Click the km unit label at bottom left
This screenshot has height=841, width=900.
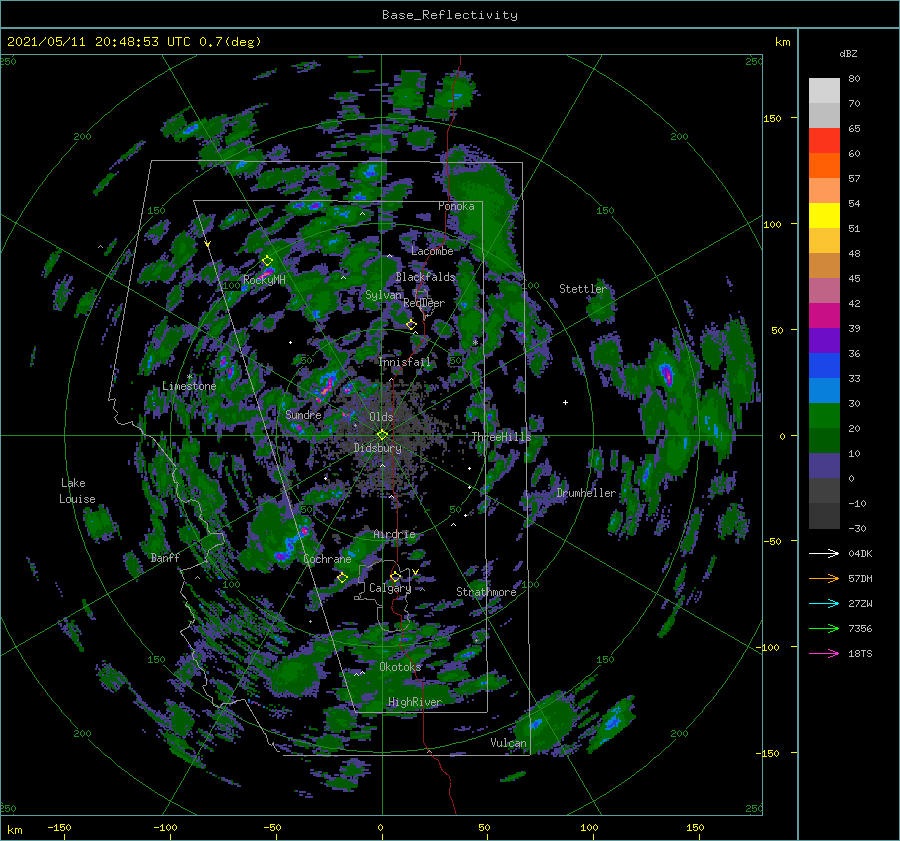(x=15, y=830)
